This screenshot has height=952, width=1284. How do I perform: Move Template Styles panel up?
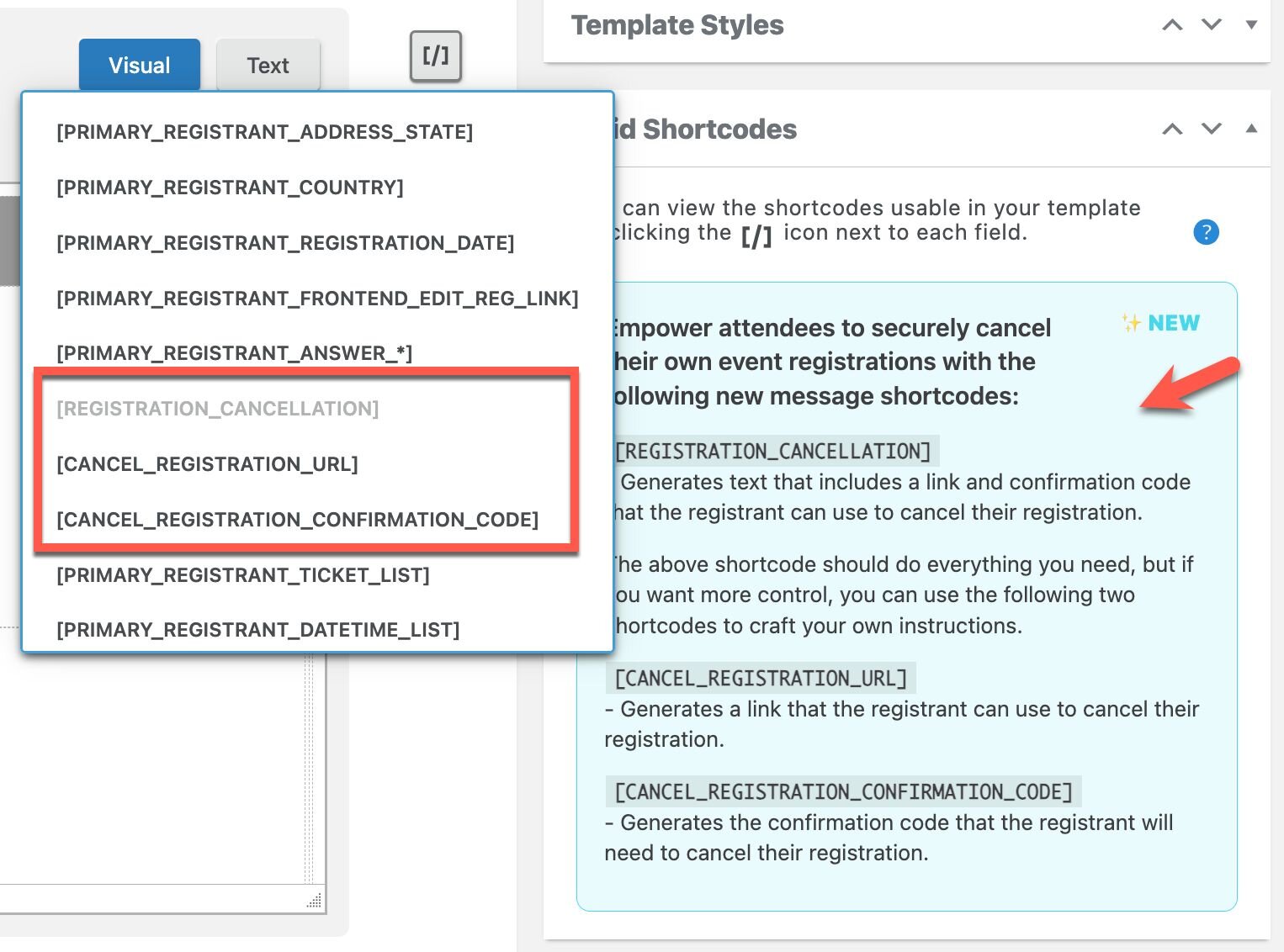tap(1172, 25)
